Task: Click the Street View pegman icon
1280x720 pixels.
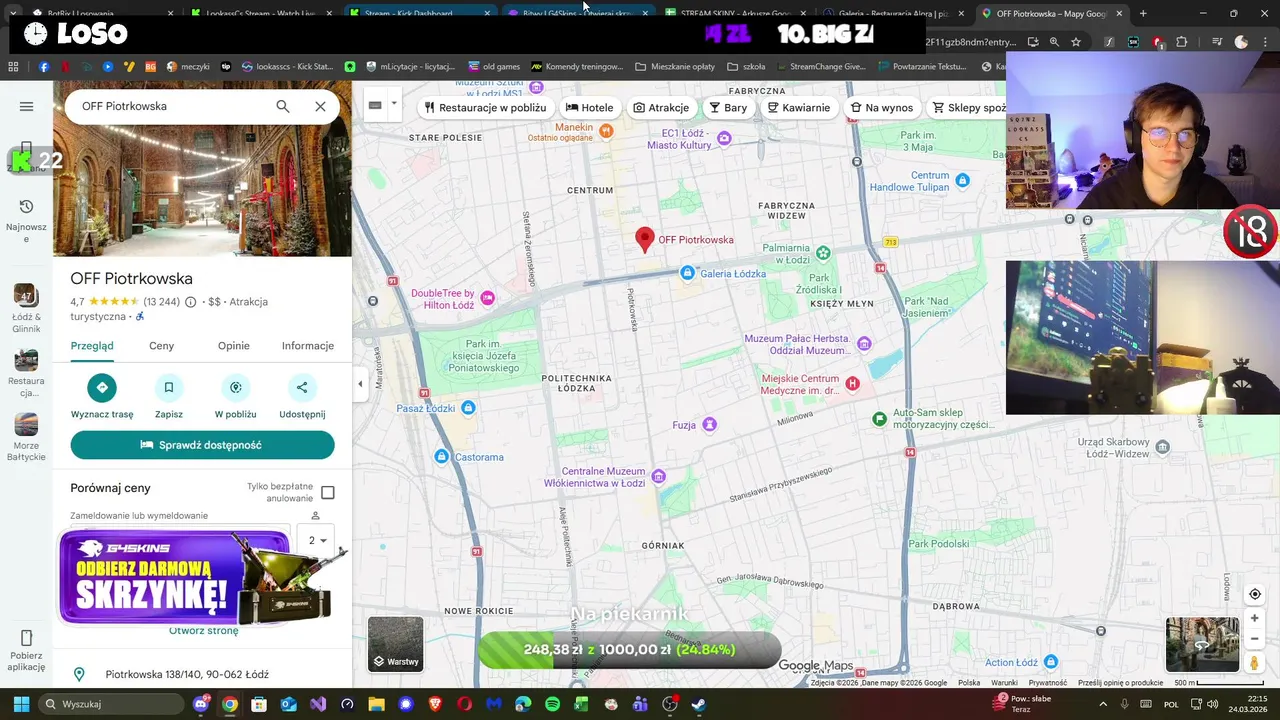Action: 1254,662
